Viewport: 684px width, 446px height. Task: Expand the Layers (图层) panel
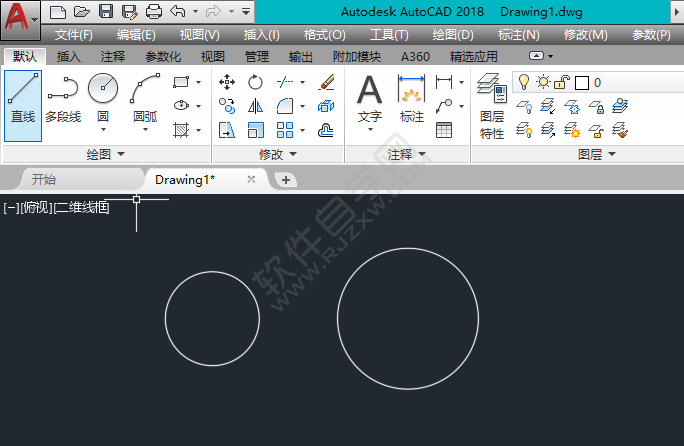[x=597, y=154]
